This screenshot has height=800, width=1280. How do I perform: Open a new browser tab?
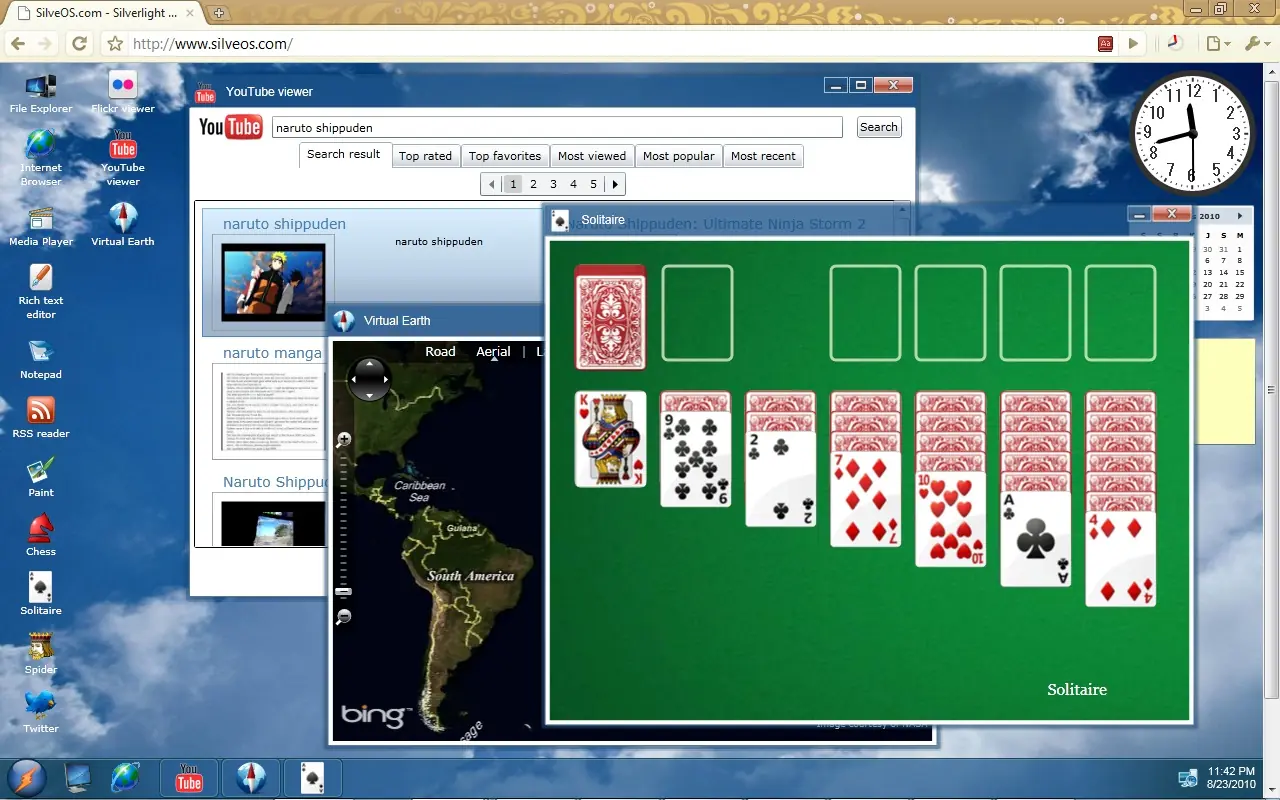(219, 13)
